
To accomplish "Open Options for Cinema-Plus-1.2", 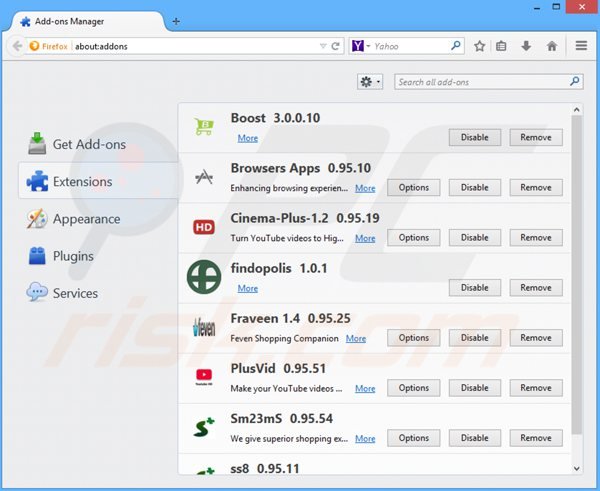I will click(413, 238).
